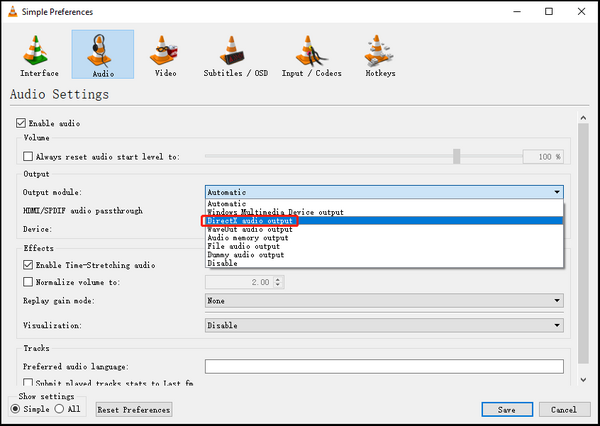
Task: Choose DirectX audio output option
Action: tap(251, 221)
